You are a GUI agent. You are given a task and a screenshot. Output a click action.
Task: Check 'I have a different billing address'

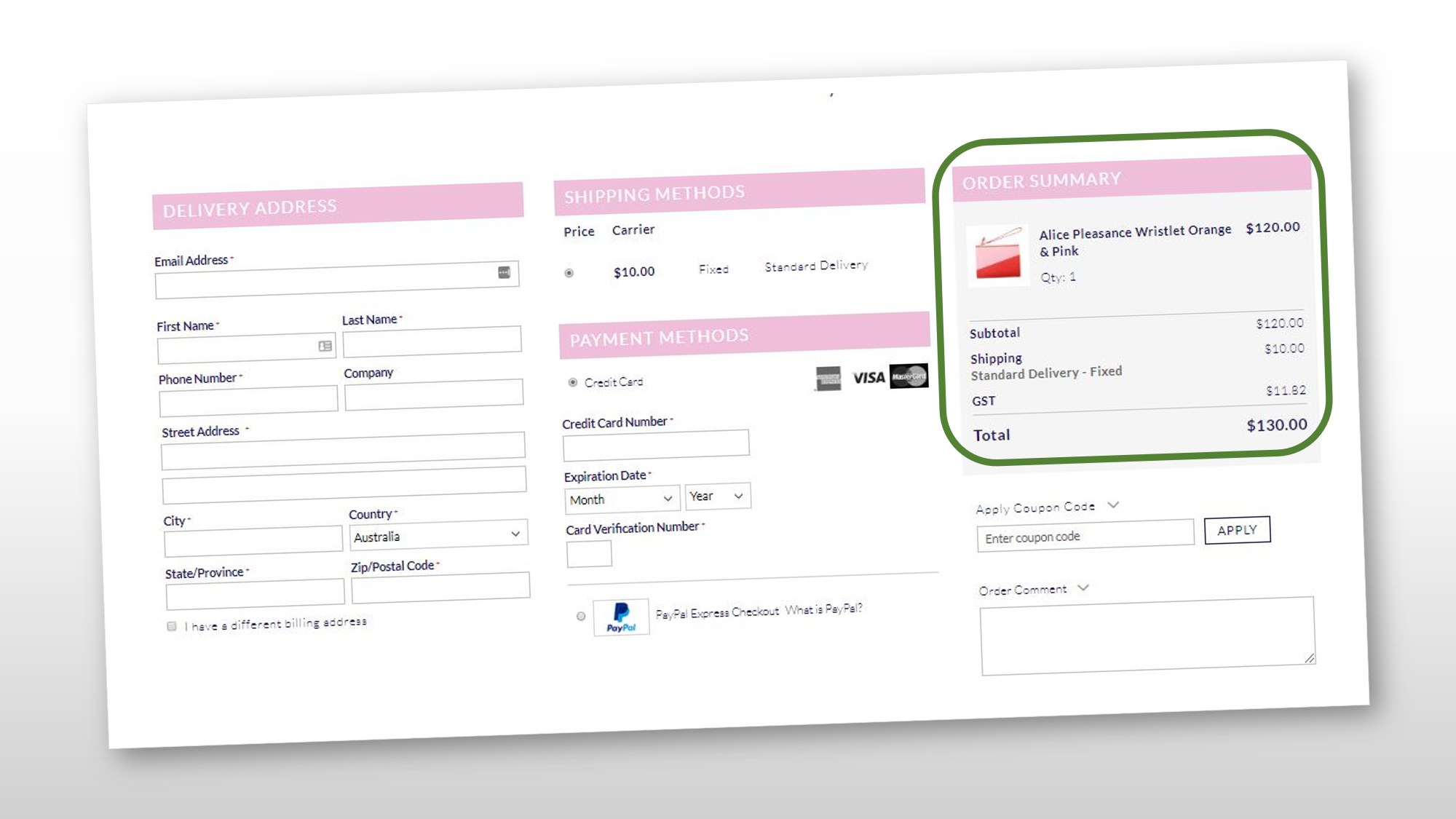click(x=172, y=626)
